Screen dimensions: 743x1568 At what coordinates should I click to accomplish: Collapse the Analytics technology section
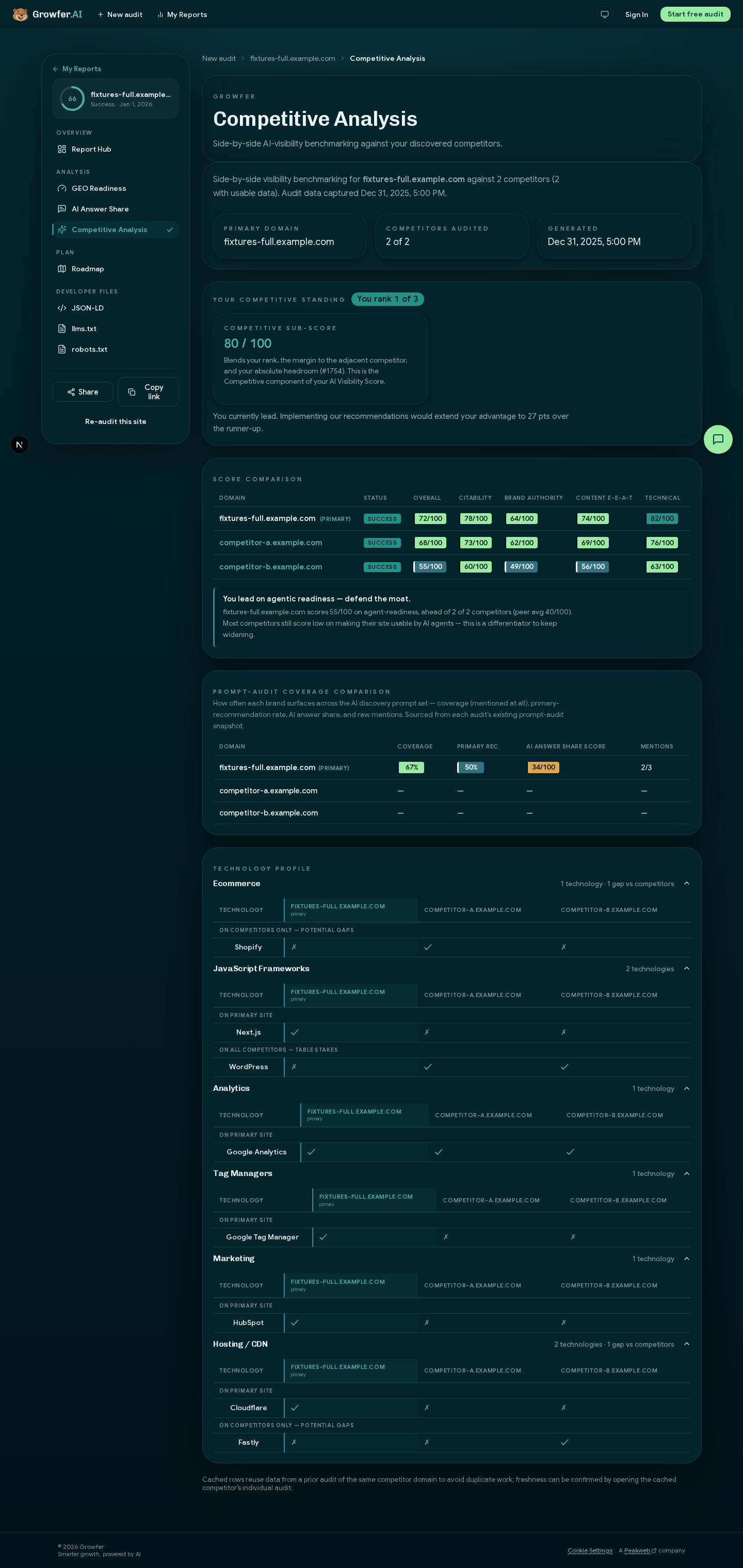point(686,1088)
